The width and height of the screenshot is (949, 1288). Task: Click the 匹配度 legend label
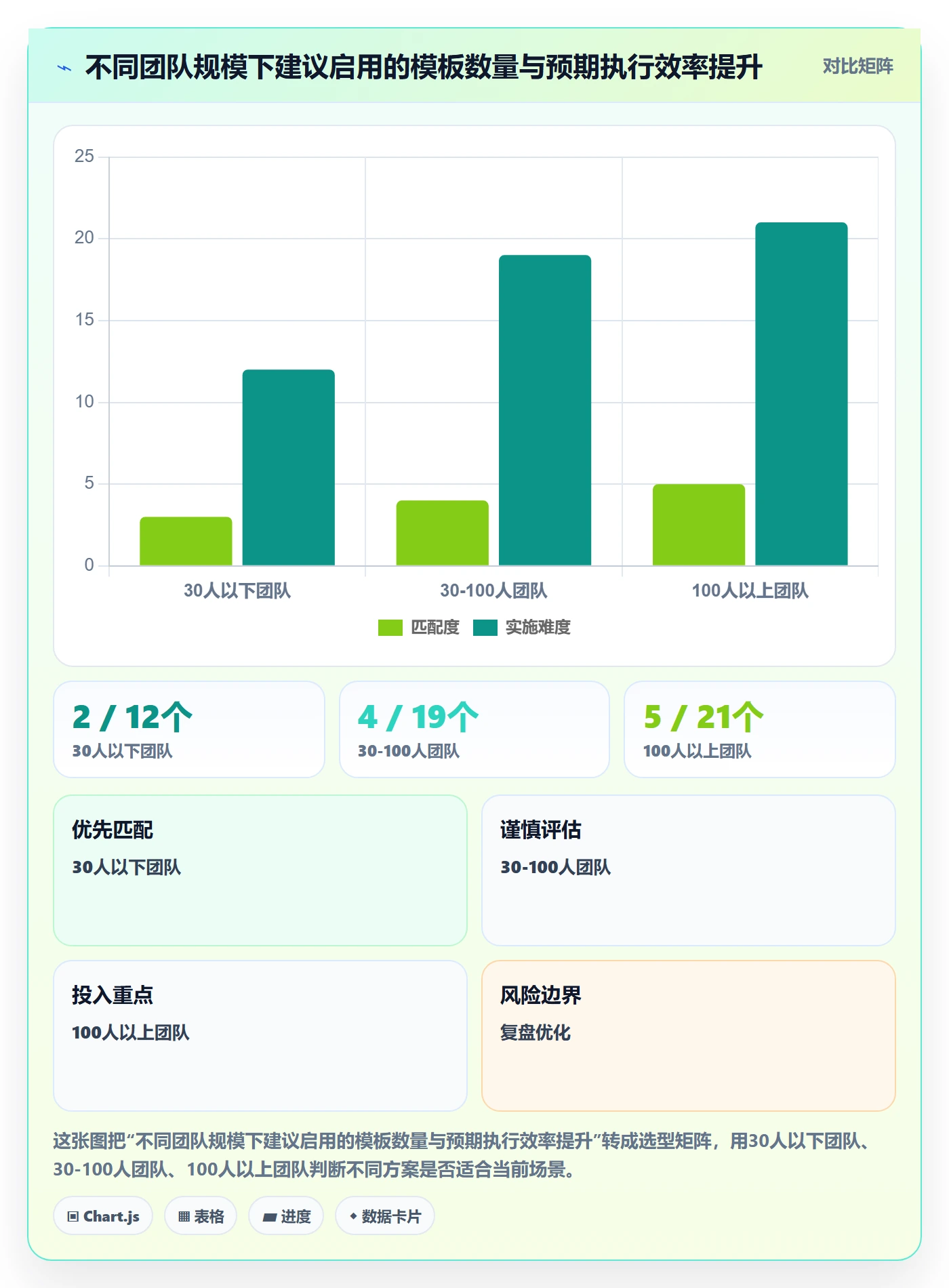pos(435,628)
